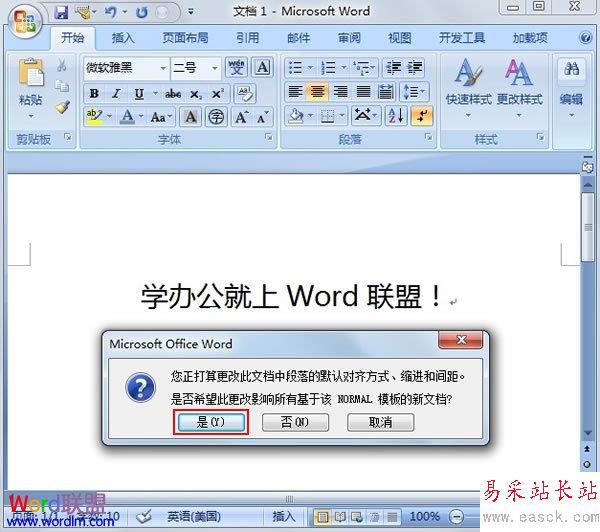Open Change Case Aa menu

[x=161, y=117]
